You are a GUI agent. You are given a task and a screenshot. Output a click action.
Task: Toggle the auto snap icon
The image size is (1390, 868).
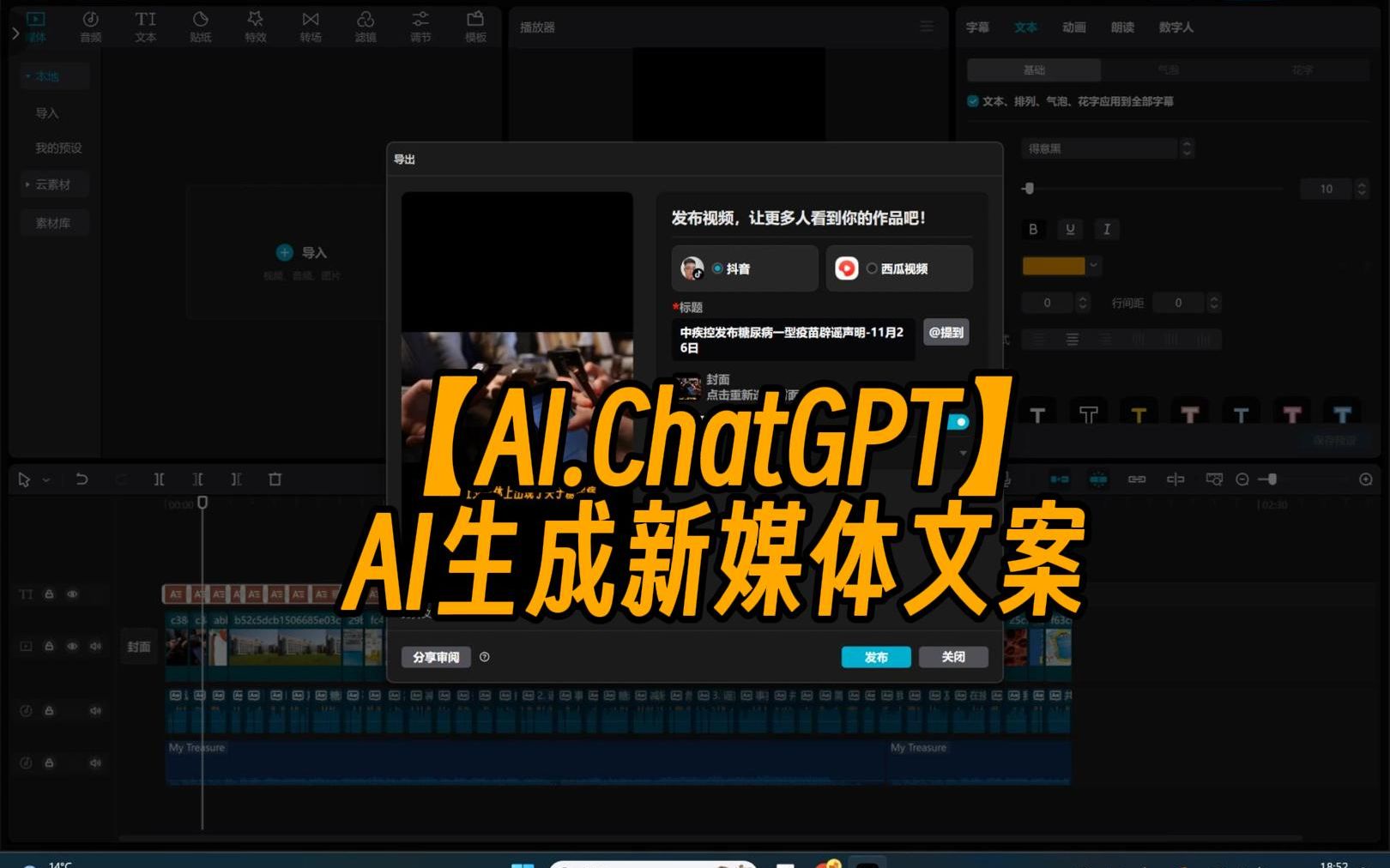tap(1098, 479)
